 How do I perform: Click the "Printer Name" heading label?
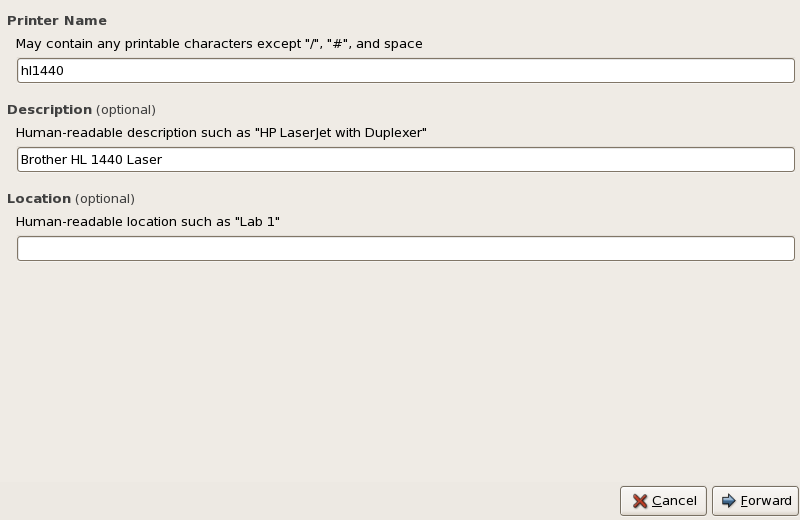coord(57,20)
